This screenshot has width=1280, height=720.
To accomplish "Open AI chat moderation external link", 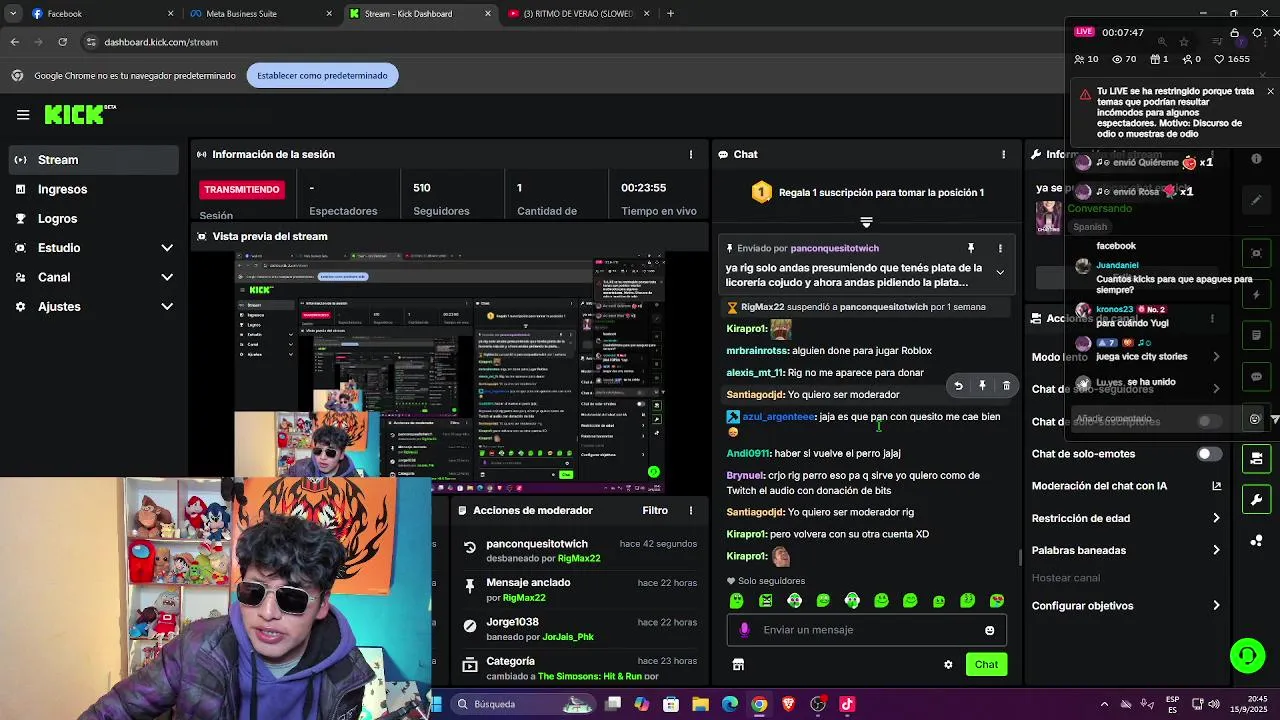I will 1216,486.
